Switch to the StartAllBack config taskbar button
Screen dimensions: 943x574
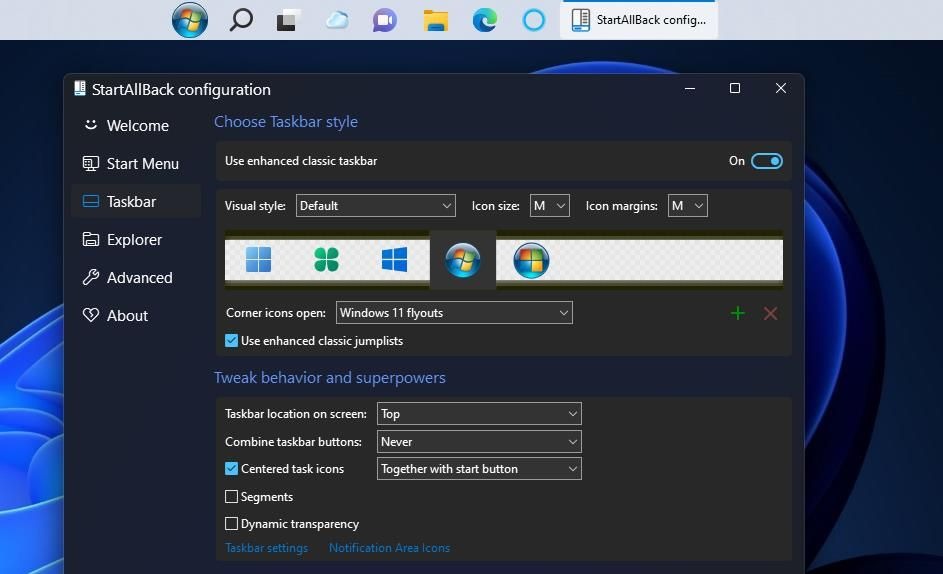click(x=639, y=20)
